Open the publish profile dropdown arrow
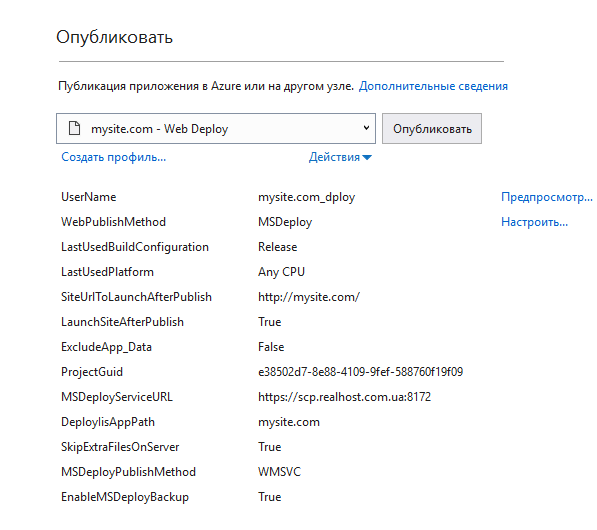This screenshot has height=530, width=597. pyautogui.click(x=366, y=128)
